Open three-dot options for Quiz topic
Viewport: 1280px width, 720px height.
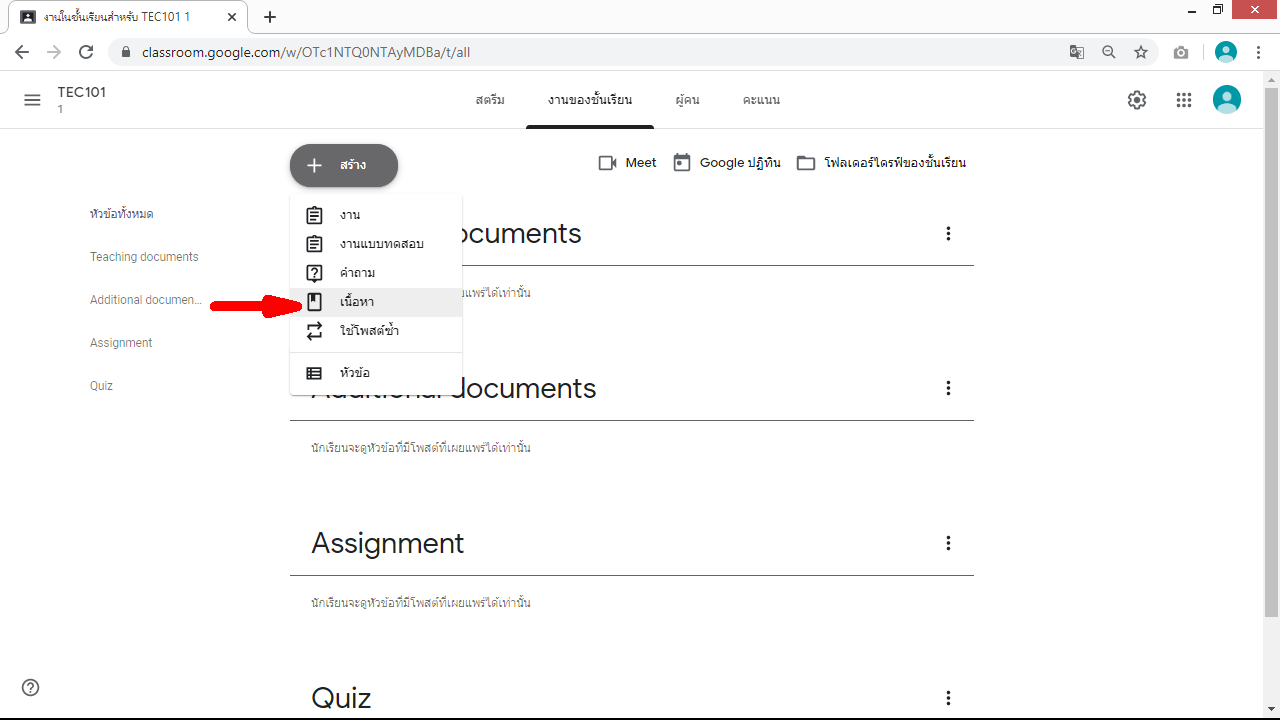pos(948,698)
